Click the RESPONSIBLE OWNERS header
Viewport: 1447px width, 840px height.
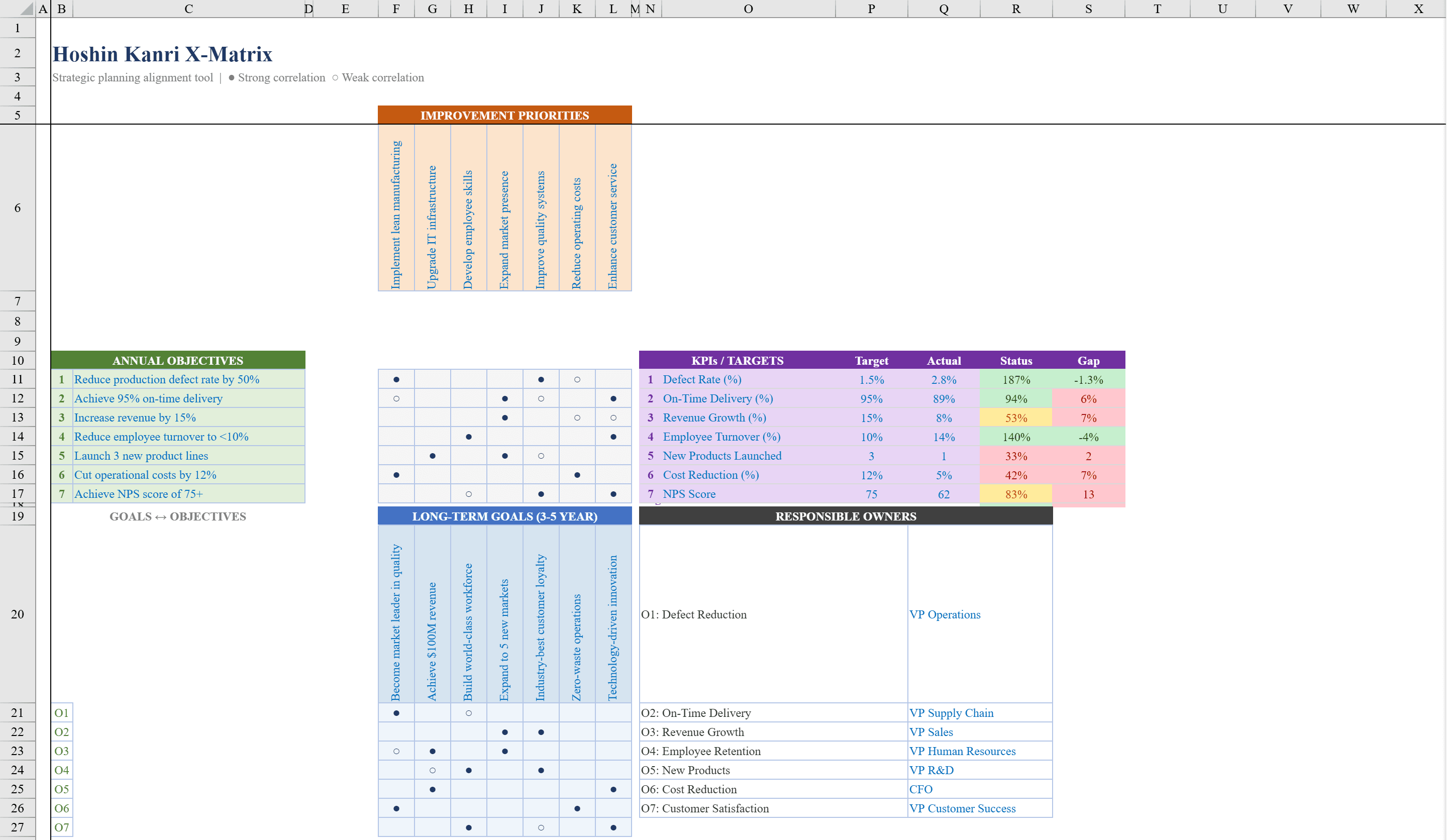tap(845, 515)
